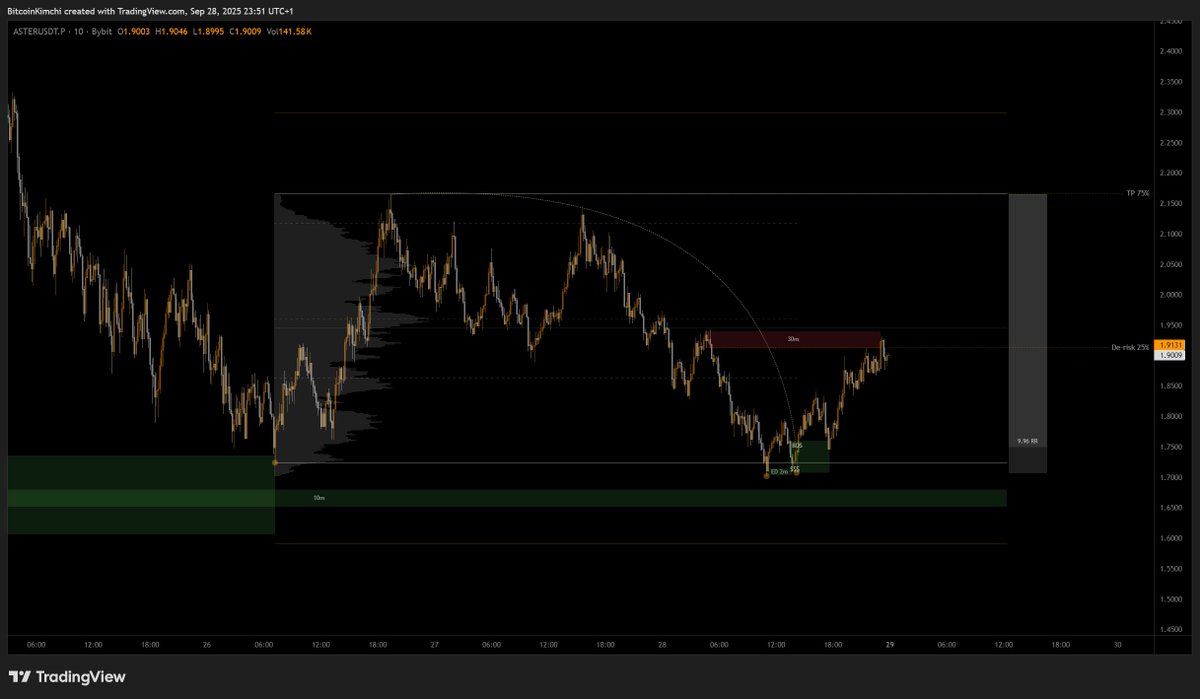Click the O1.9003 open price in the legend
1200x699 pixels.
click(133, 31)
